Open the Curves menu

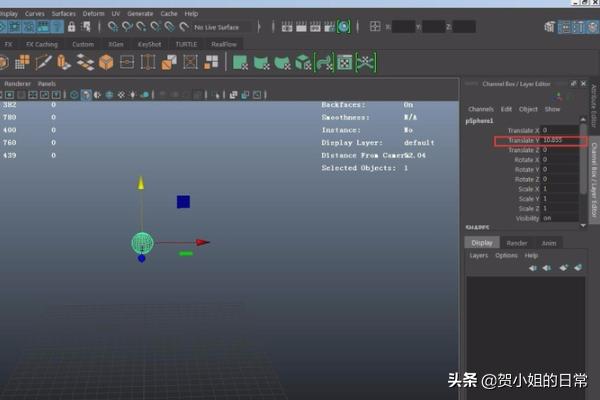[34, 14]
